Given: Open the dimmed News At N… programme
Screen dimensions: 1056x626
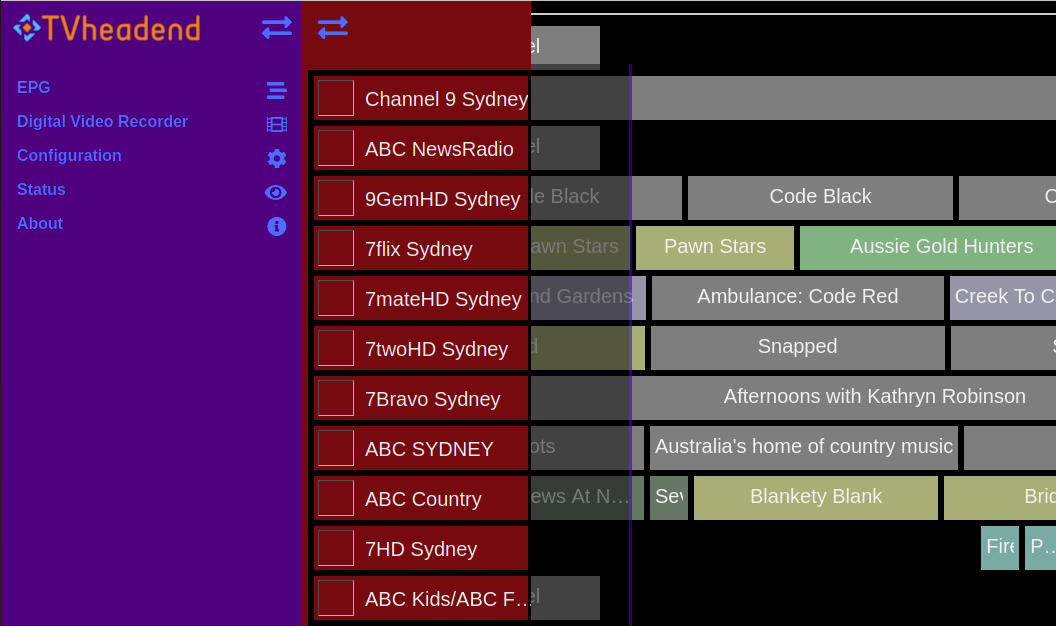Looking at the screenshot, I should (x=587, y=497).
